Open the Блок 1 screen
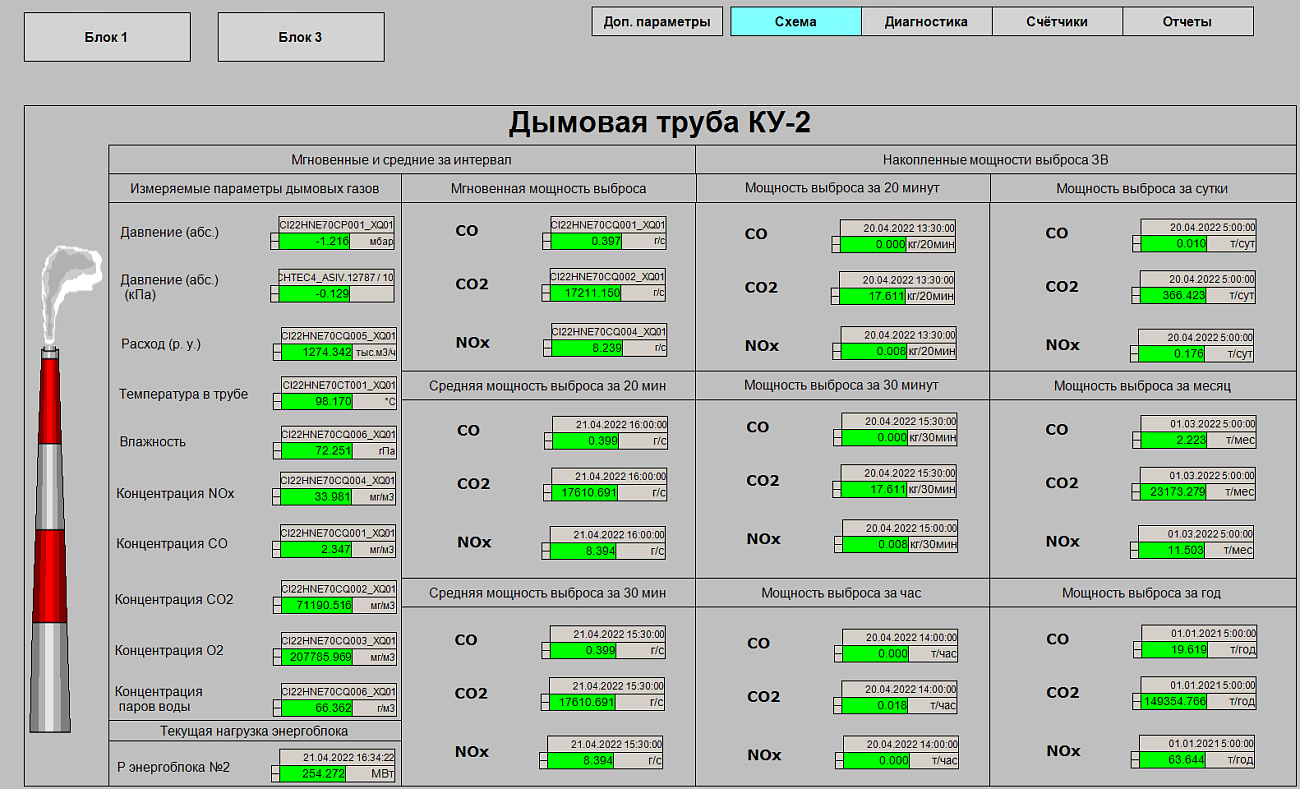This screenshot has width=1300, height=789. [106, 37]
